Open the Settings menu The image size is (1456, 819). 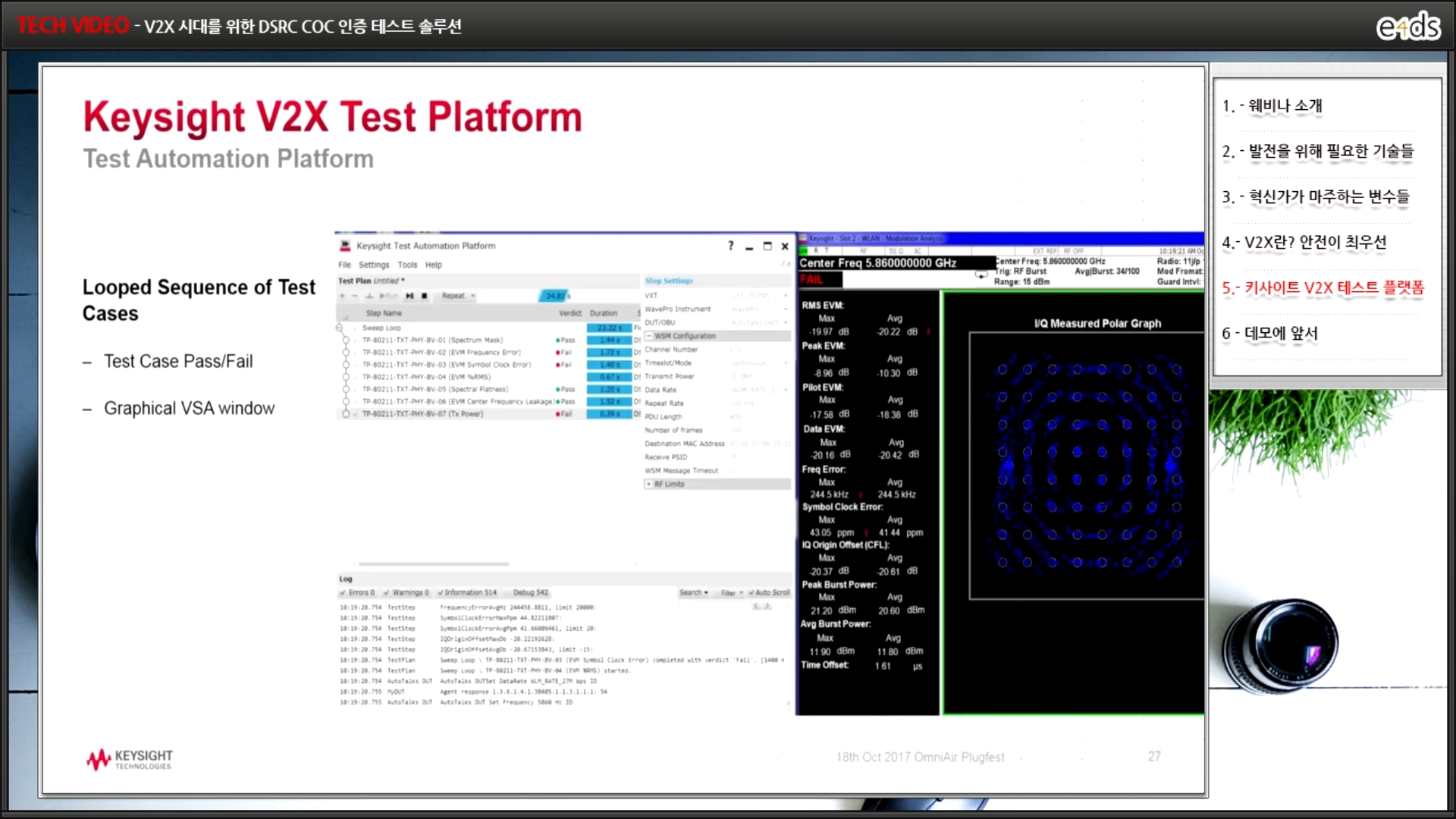[373, 265]
